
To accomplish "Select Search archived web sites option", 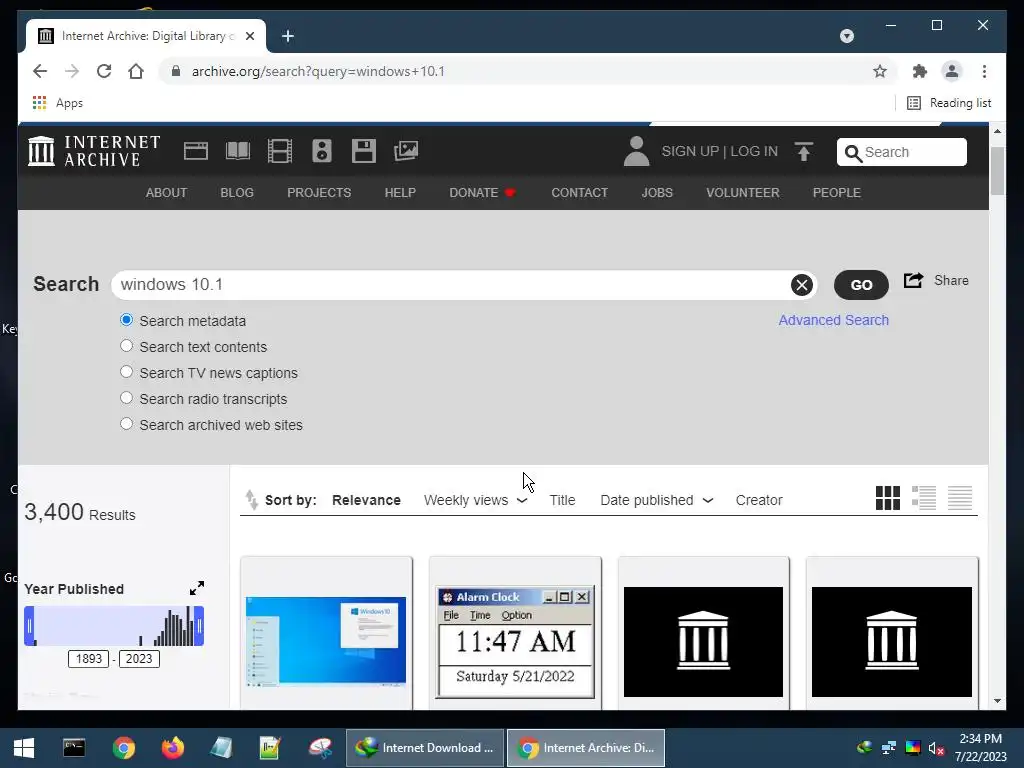I will click(127, 424).
